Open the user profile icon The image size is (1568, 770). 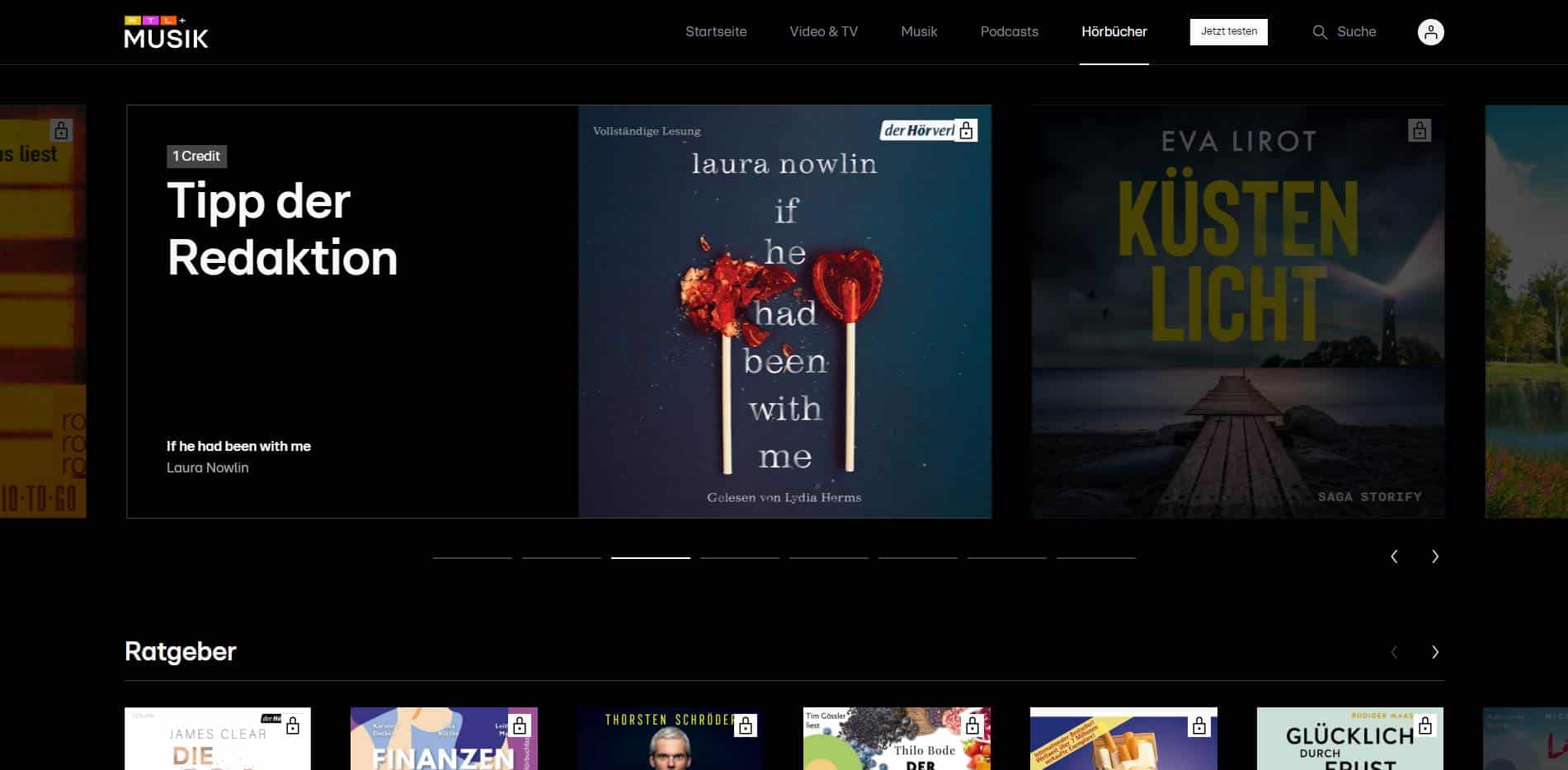click(1430, 32)
